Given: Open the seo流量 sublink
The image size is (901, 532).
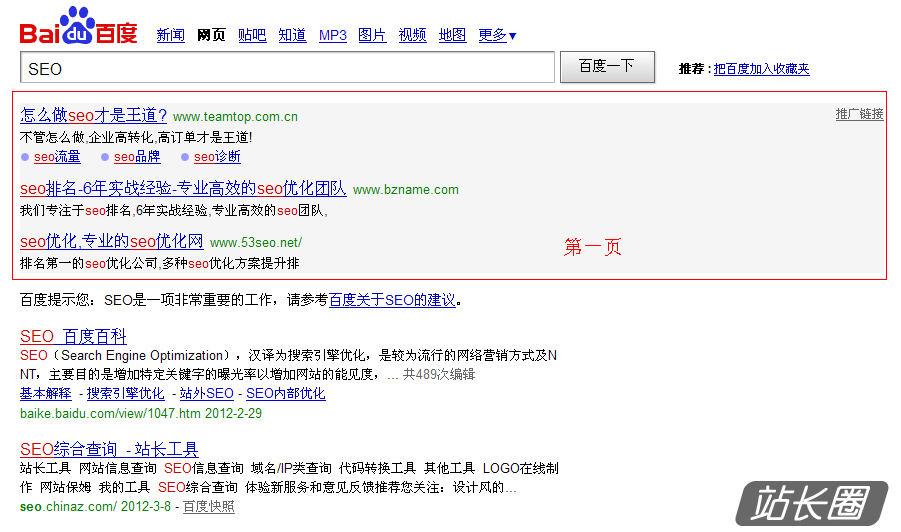Looking at the screenshot, I should 57,156.
